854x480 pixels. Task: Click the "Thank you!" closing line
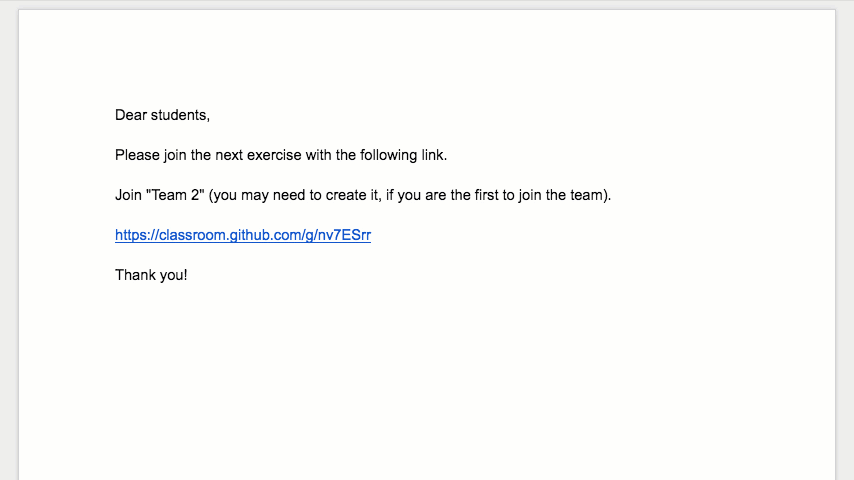click(x=151, y=275)
